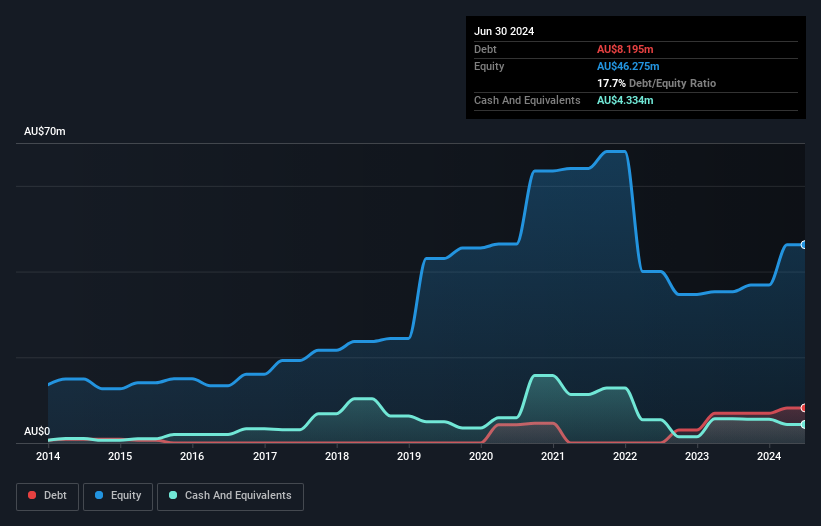Click the 2021 axis label
This screenshot has height=526, width=821.
coord(553,456)
